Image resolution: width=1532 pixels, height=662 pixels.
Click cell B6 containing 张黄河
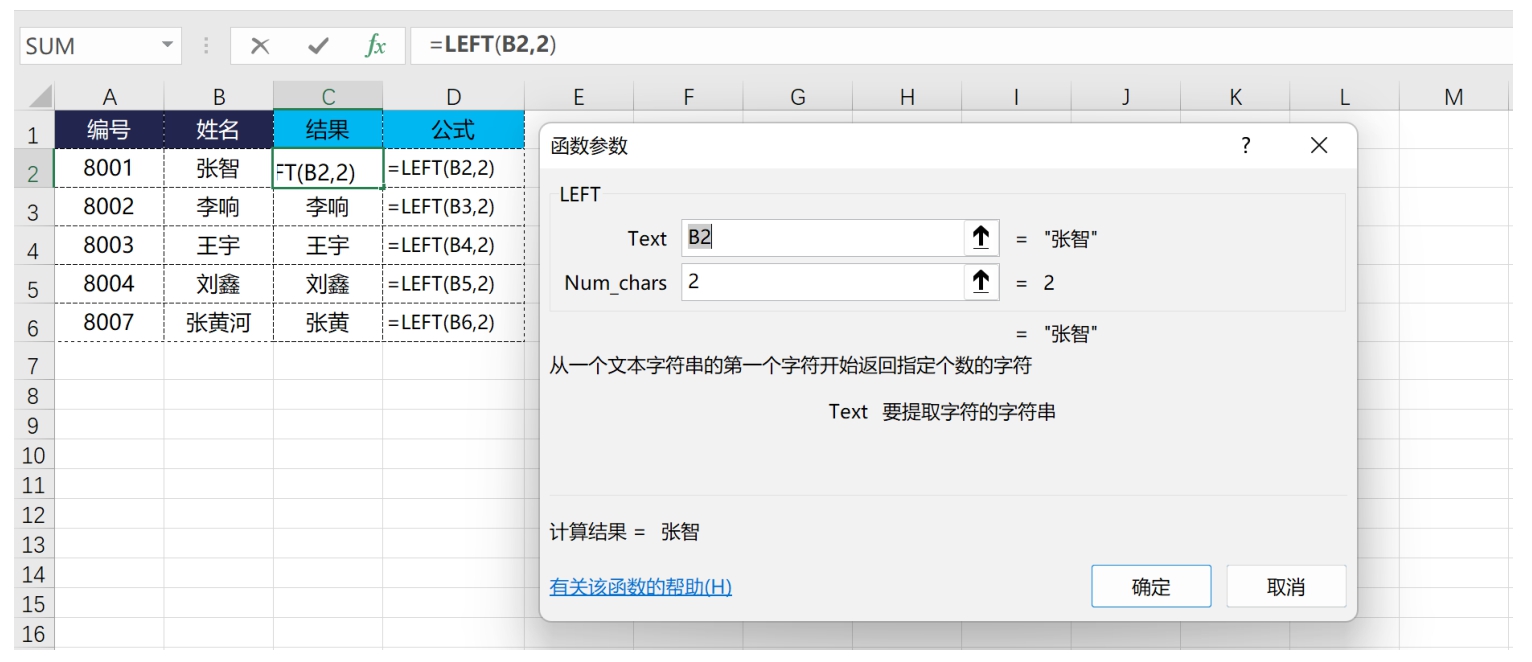coord(219,322)
